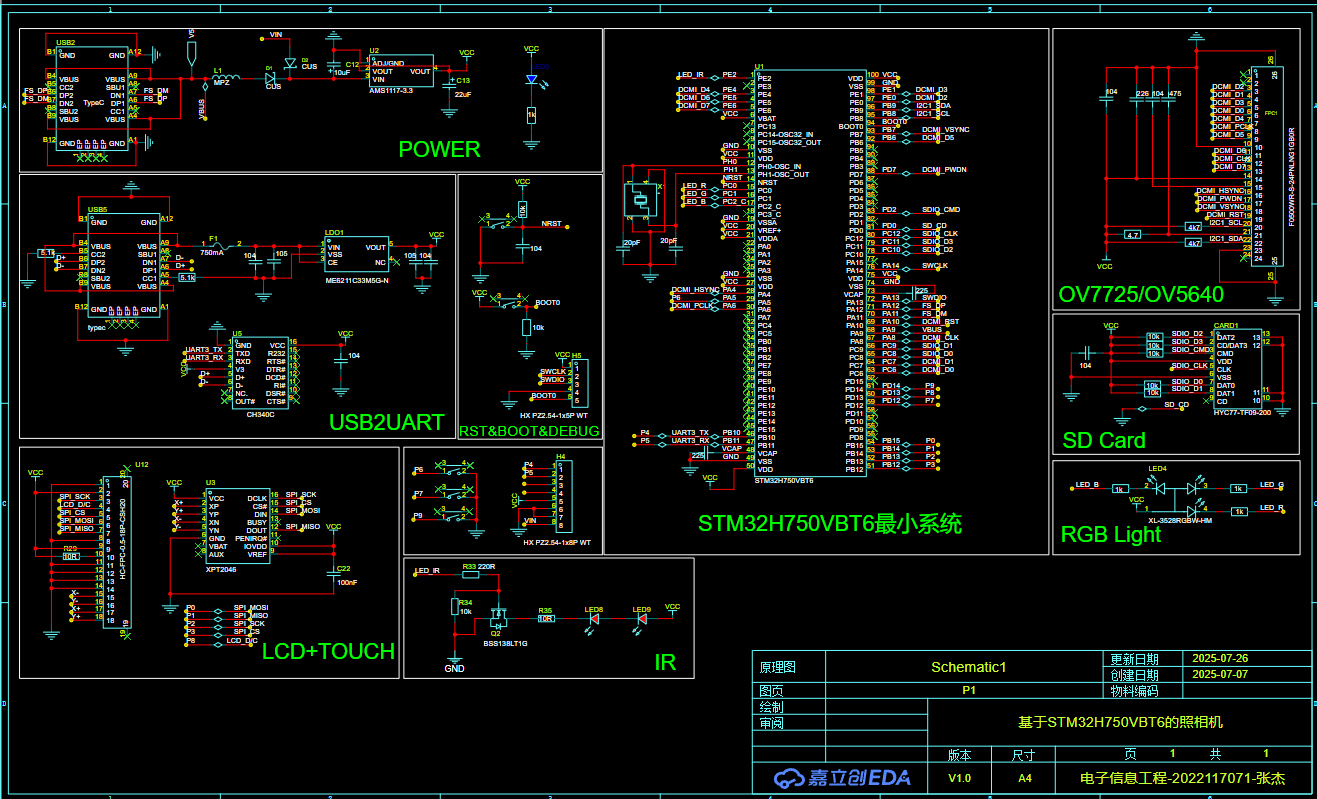The height and width of the screenshot is (799, 1317).
Task: Select the LED8 infrared diode symbol
Action: [594, 619]
